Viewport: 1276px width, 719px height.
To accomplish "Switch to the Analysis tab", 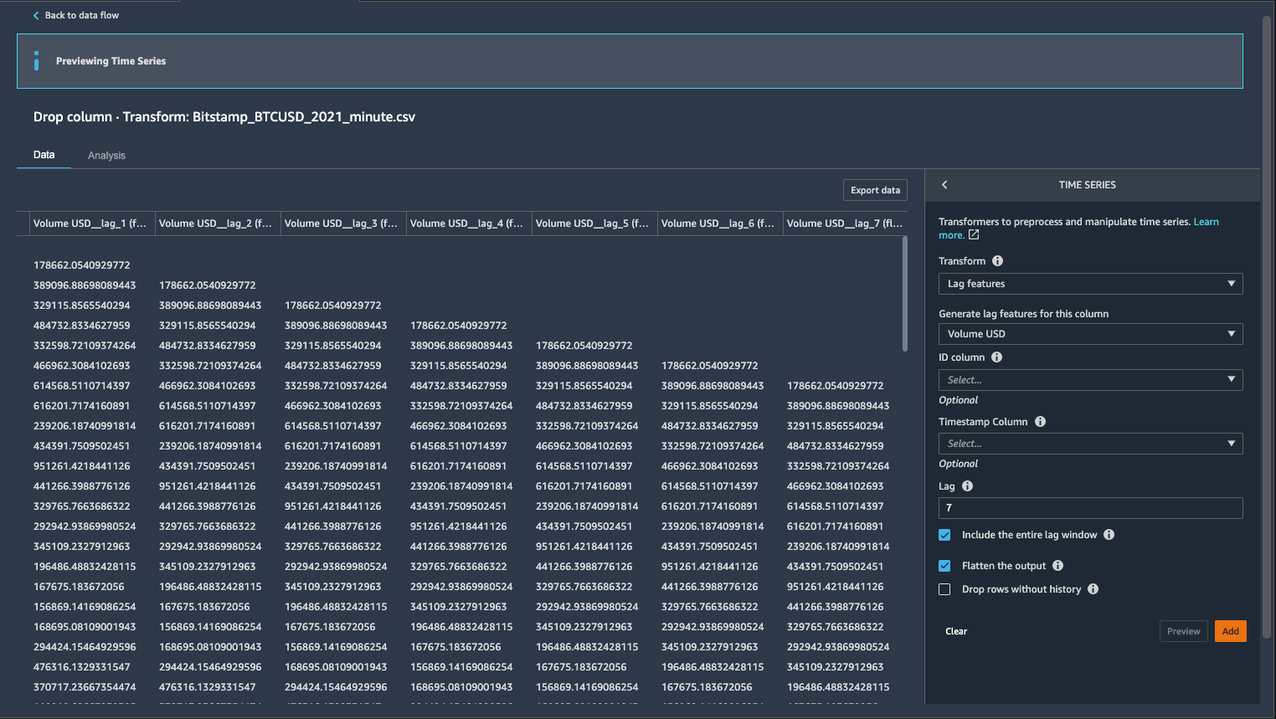I will point(106,156).
